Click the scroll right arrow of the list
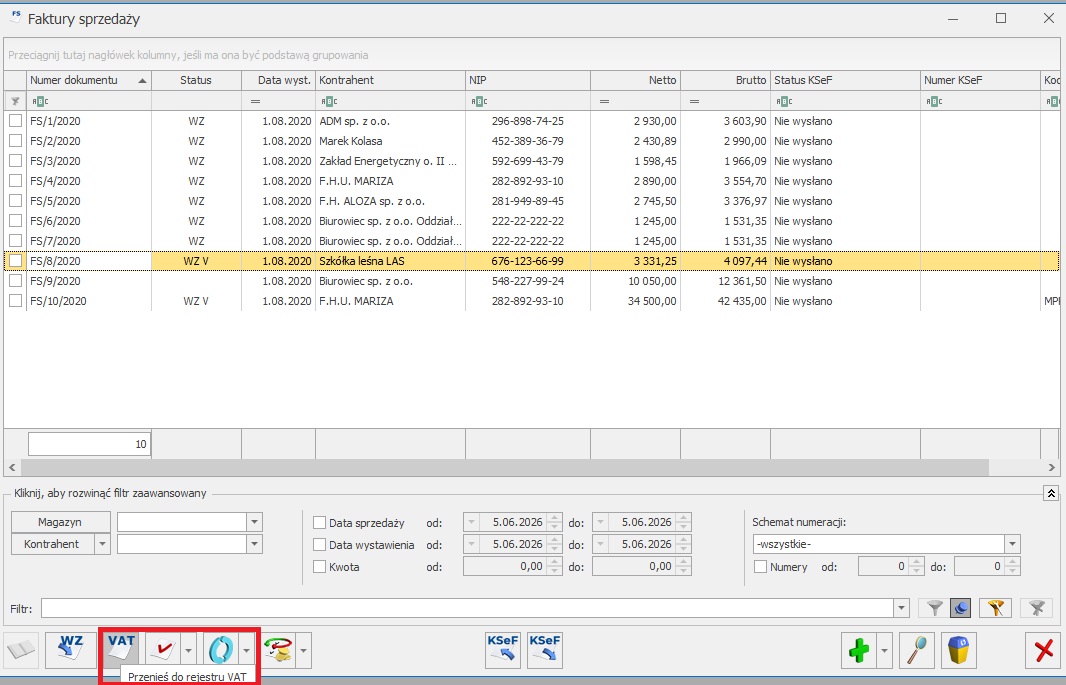This screenshot has height=685, width=1066. coord(1052,468)
